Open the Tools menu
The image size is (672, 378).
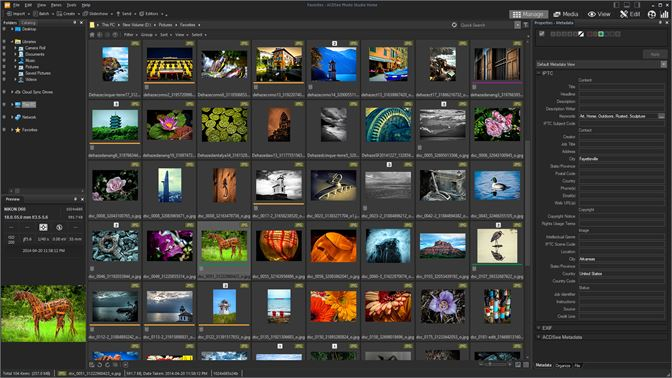(72, 5)
